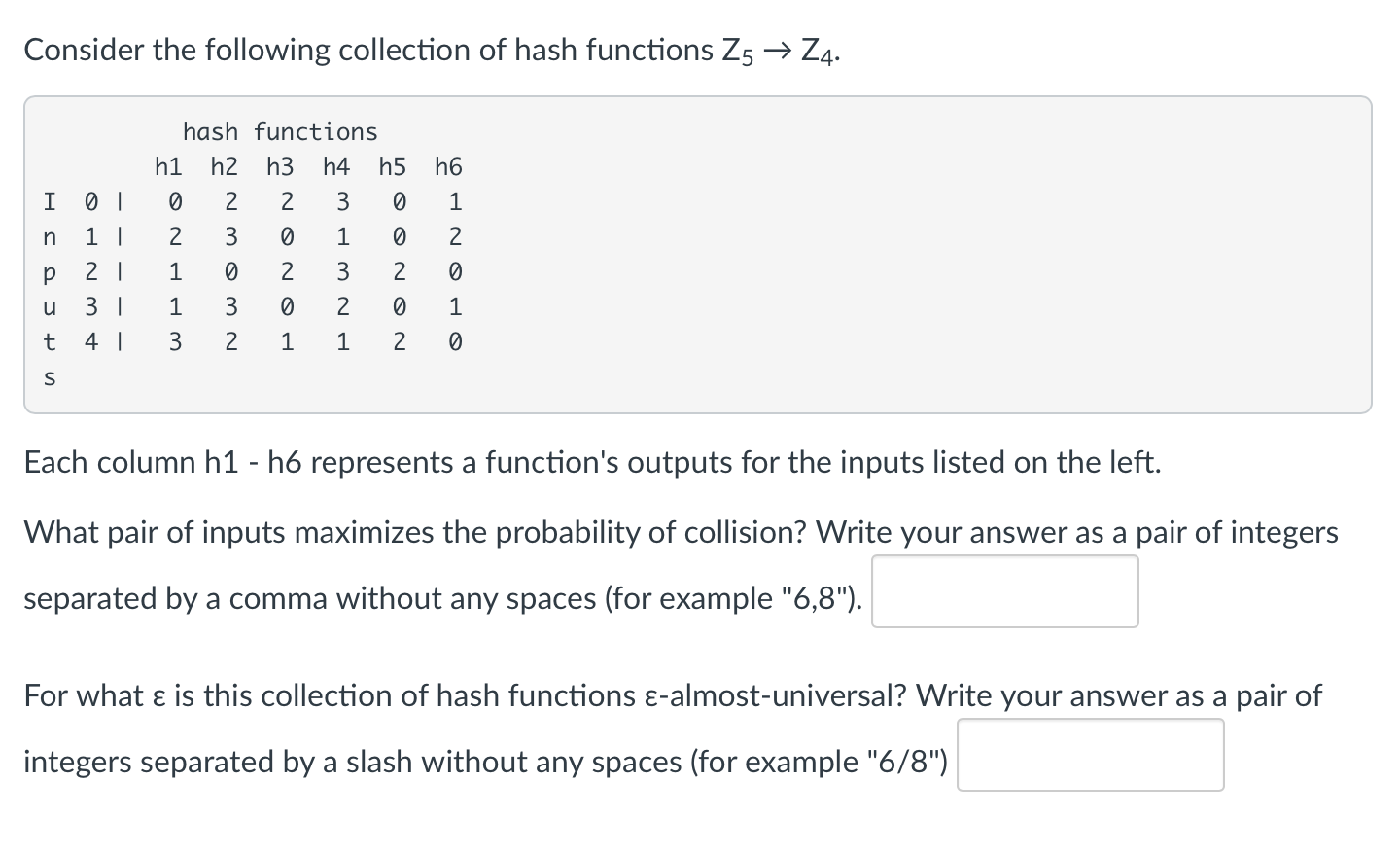Click the collision pair answer input box
The width and height of the screenshot is (1400, 854).
(1004, 590)
